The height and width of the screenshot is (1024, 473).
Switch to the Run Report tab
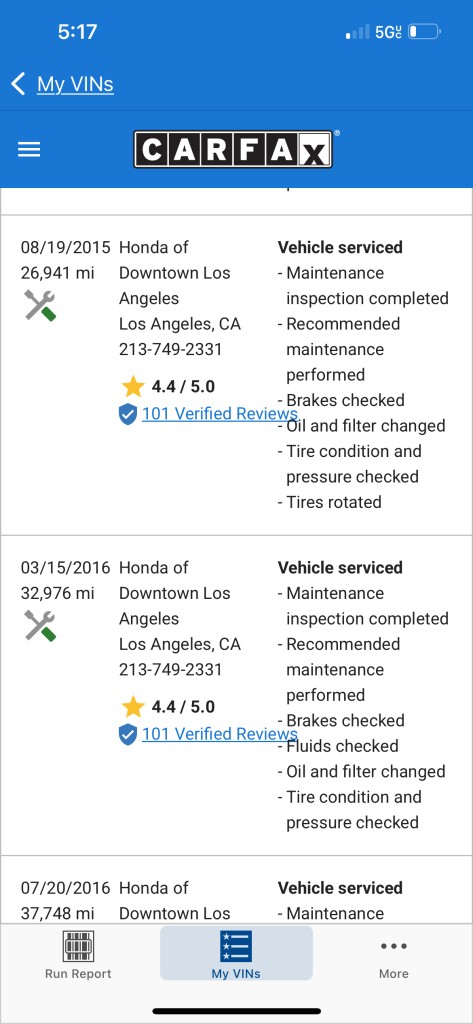[78, 954]
